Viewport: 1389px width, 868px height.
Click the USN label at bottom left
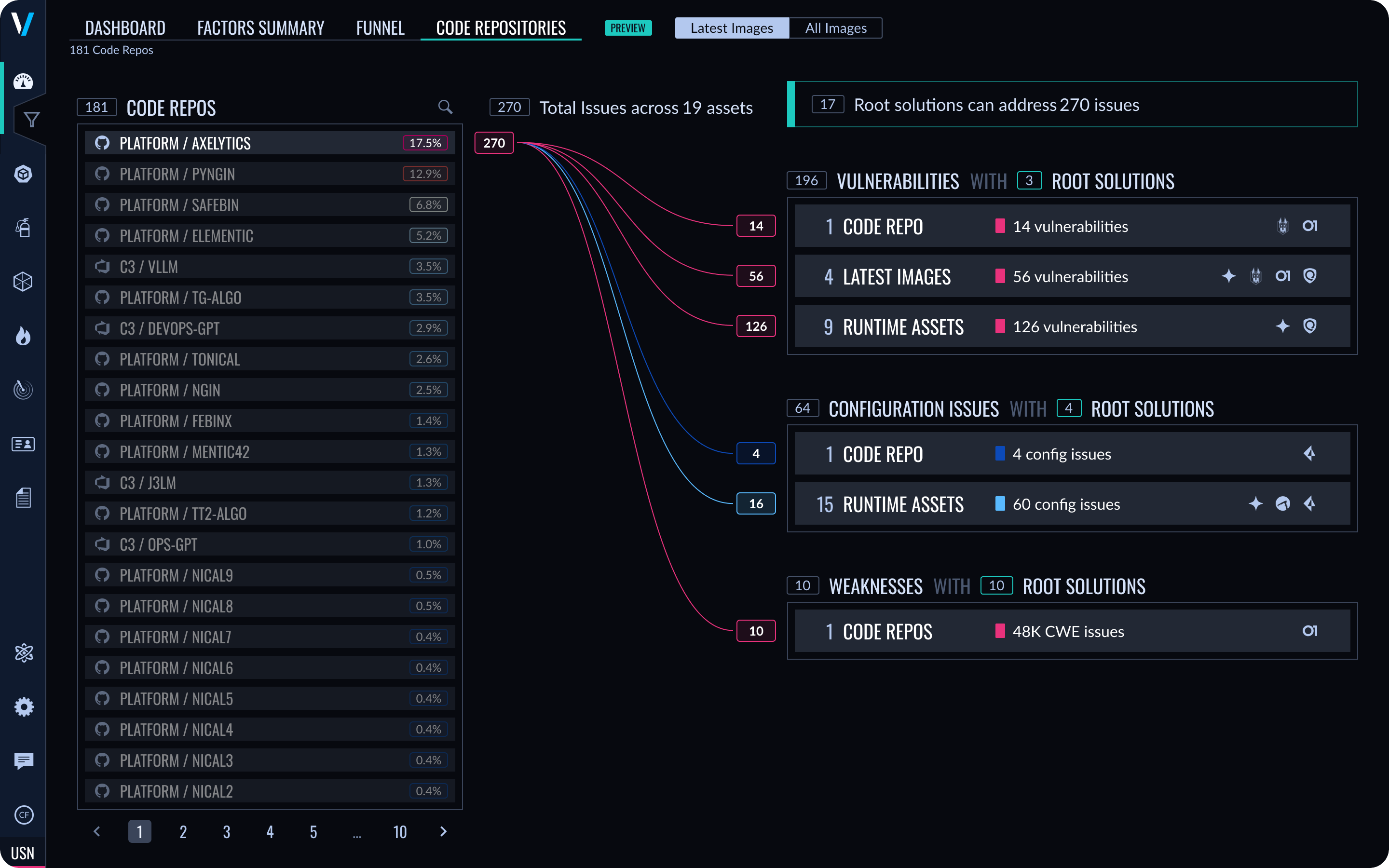point(23,853)
